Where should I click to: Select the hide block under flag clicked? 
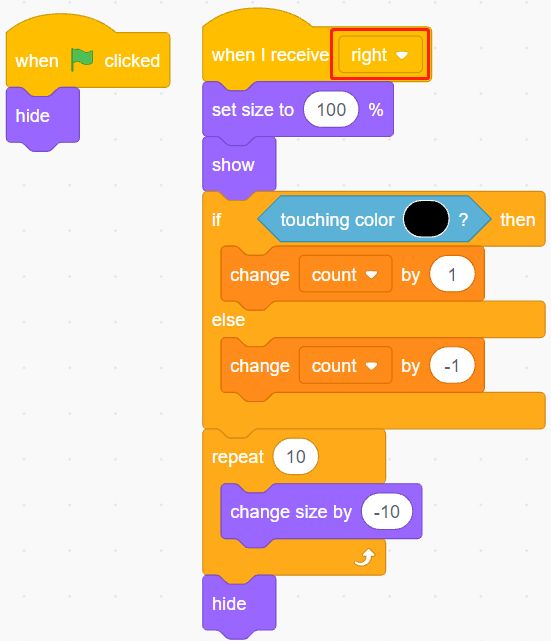43,117
